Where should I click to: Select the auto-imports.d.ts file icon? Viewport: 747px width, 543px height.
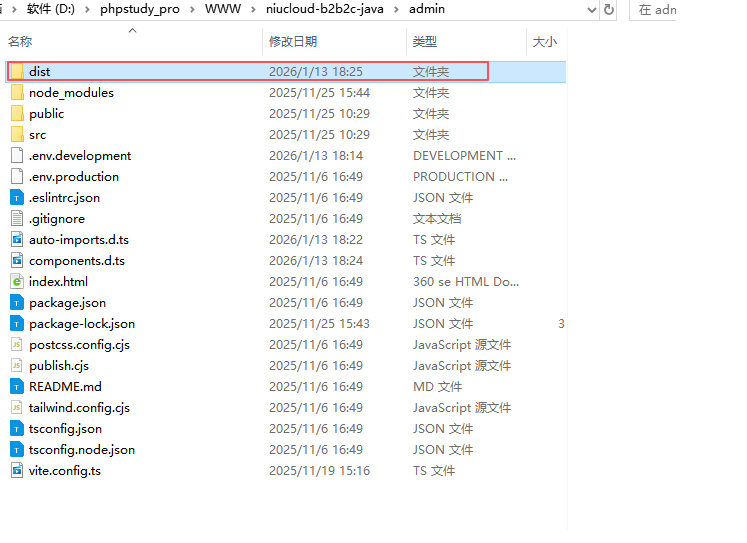tap(17, 240)
